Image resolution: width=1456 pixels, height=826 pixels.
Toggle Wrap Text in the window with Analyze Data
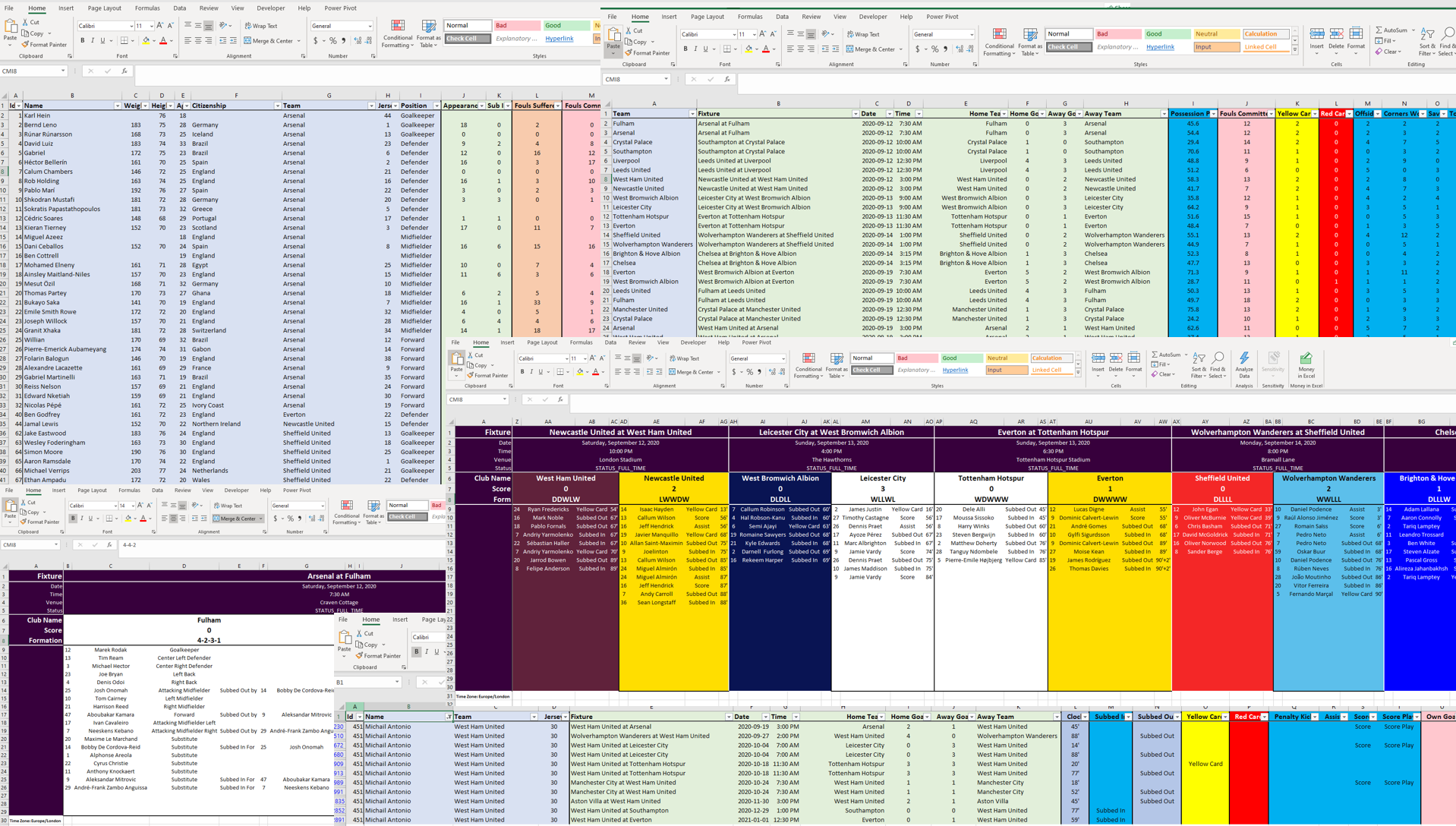tap(684, 358)
